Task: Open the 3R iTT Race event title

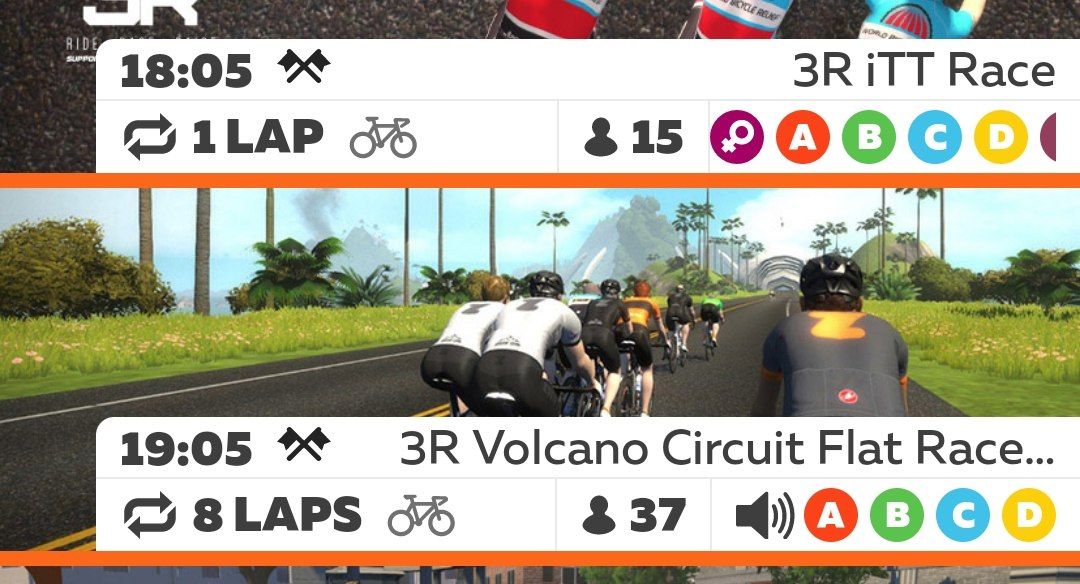Action: 924,70
